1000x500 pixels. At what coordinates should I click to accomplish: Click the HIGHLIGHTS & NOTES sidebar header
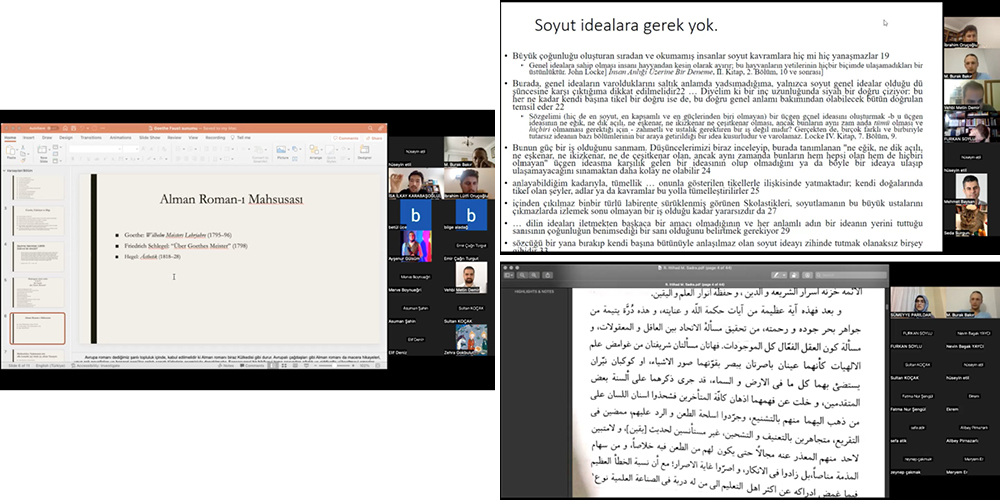coord(534,291)
